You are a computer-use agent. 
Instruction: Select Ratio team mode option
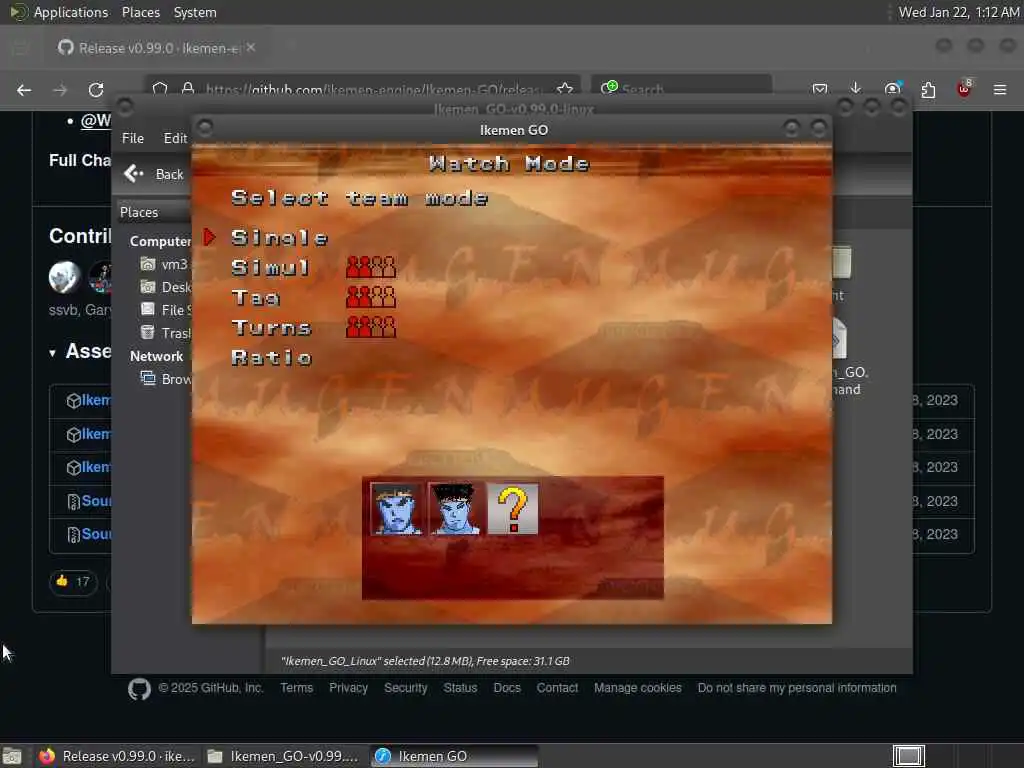pos(271,357)
